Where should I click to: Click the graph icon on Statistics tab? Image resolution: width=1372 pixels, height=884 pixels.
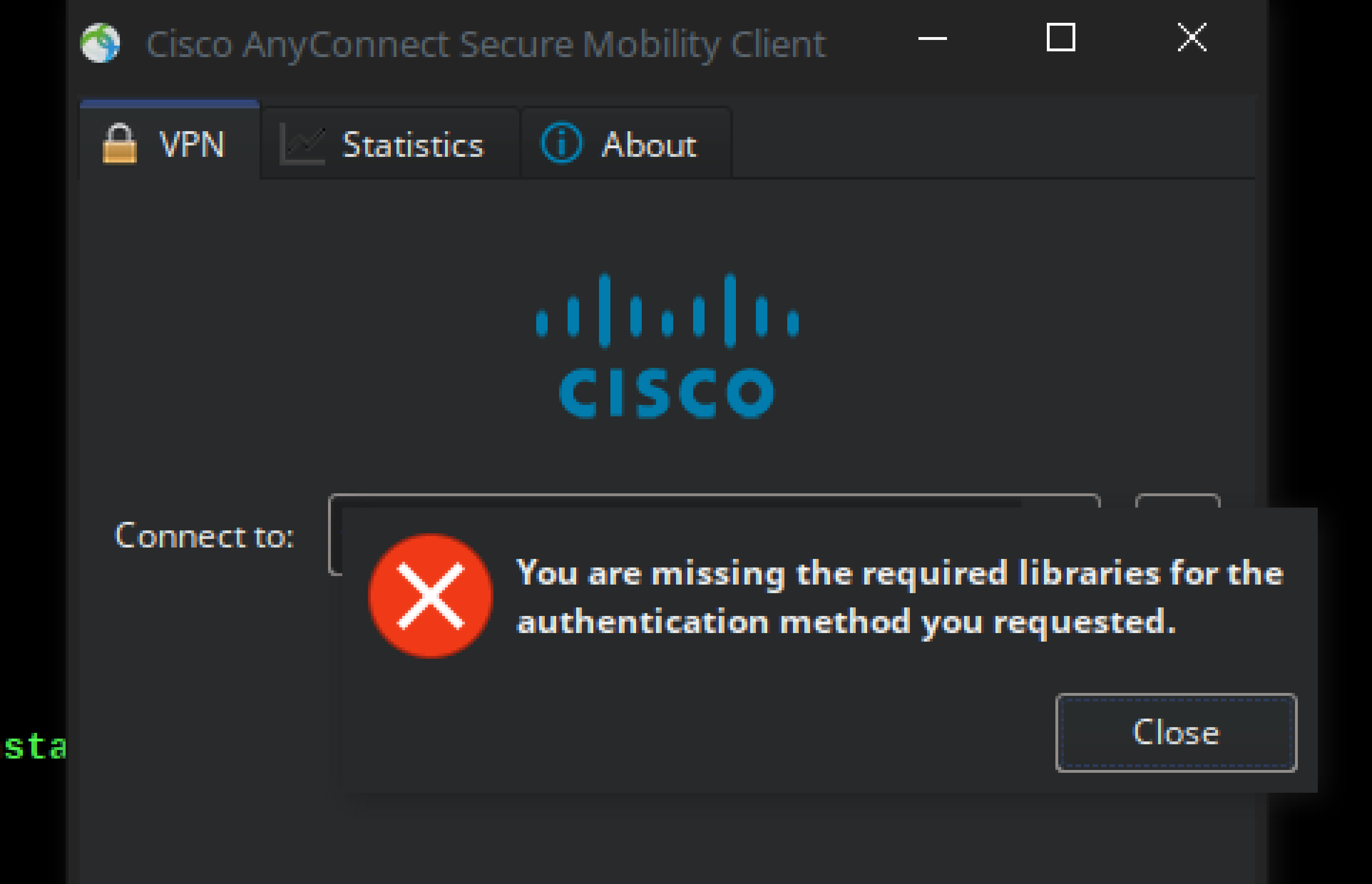pyautogui.click(x=302, y=144)
